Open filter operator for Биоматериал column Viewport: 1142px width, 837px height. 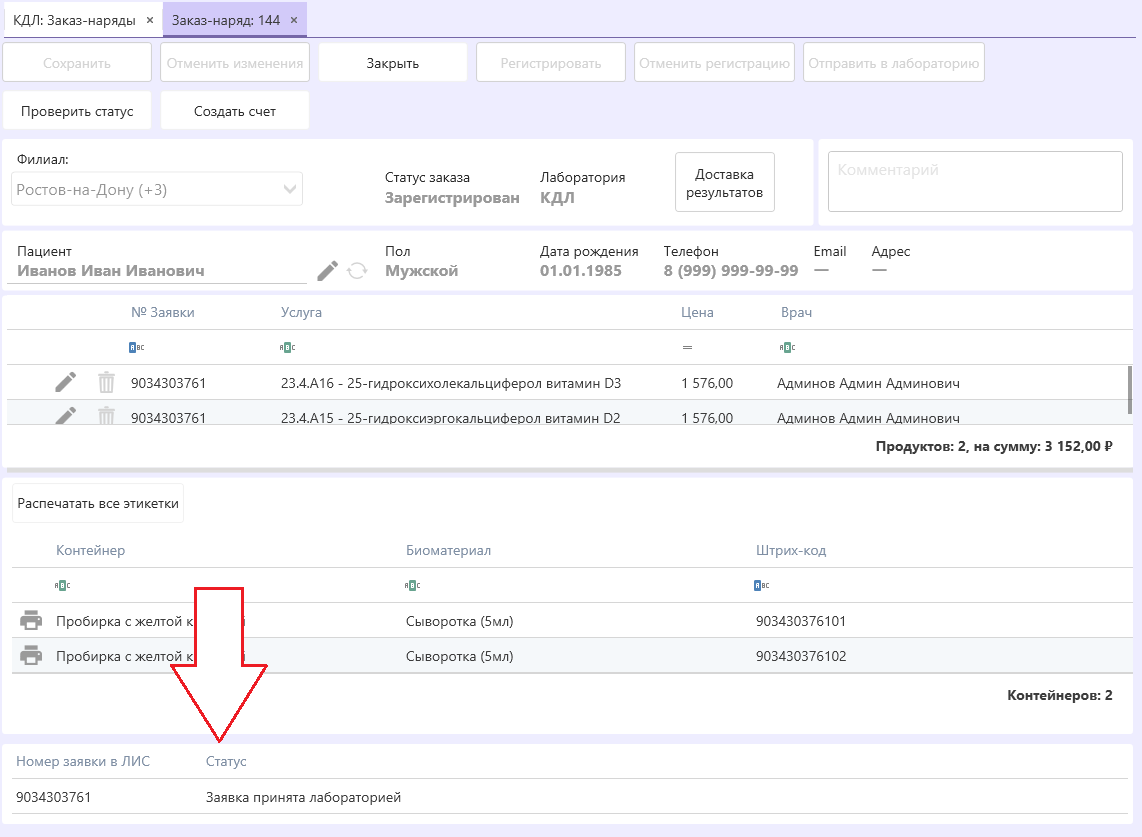(412, 585)
